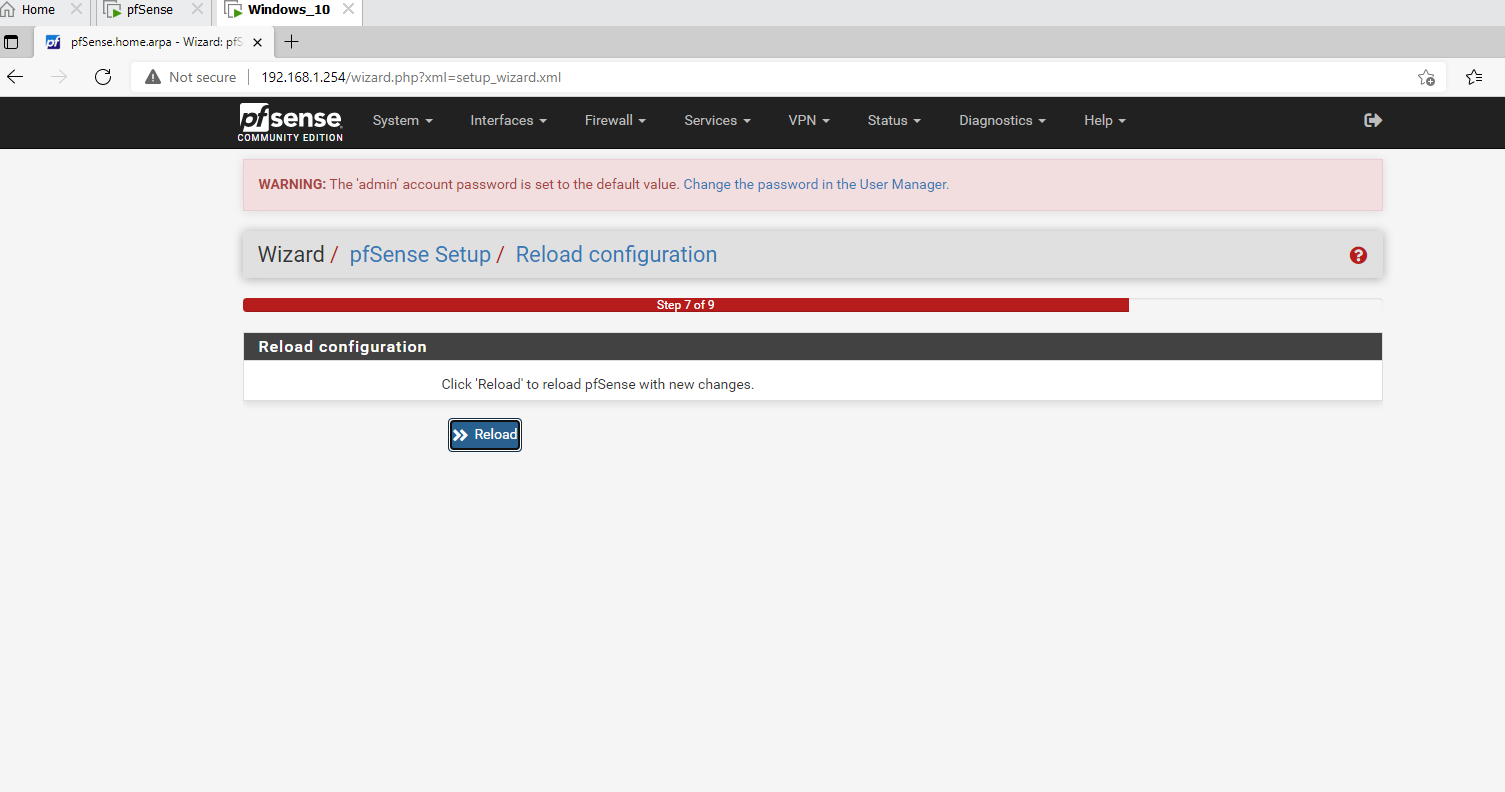Close the pfSense.home.arpa browser tab
Screen dimensions: 1505x792
pyautogui.click(x=258, y=42)
